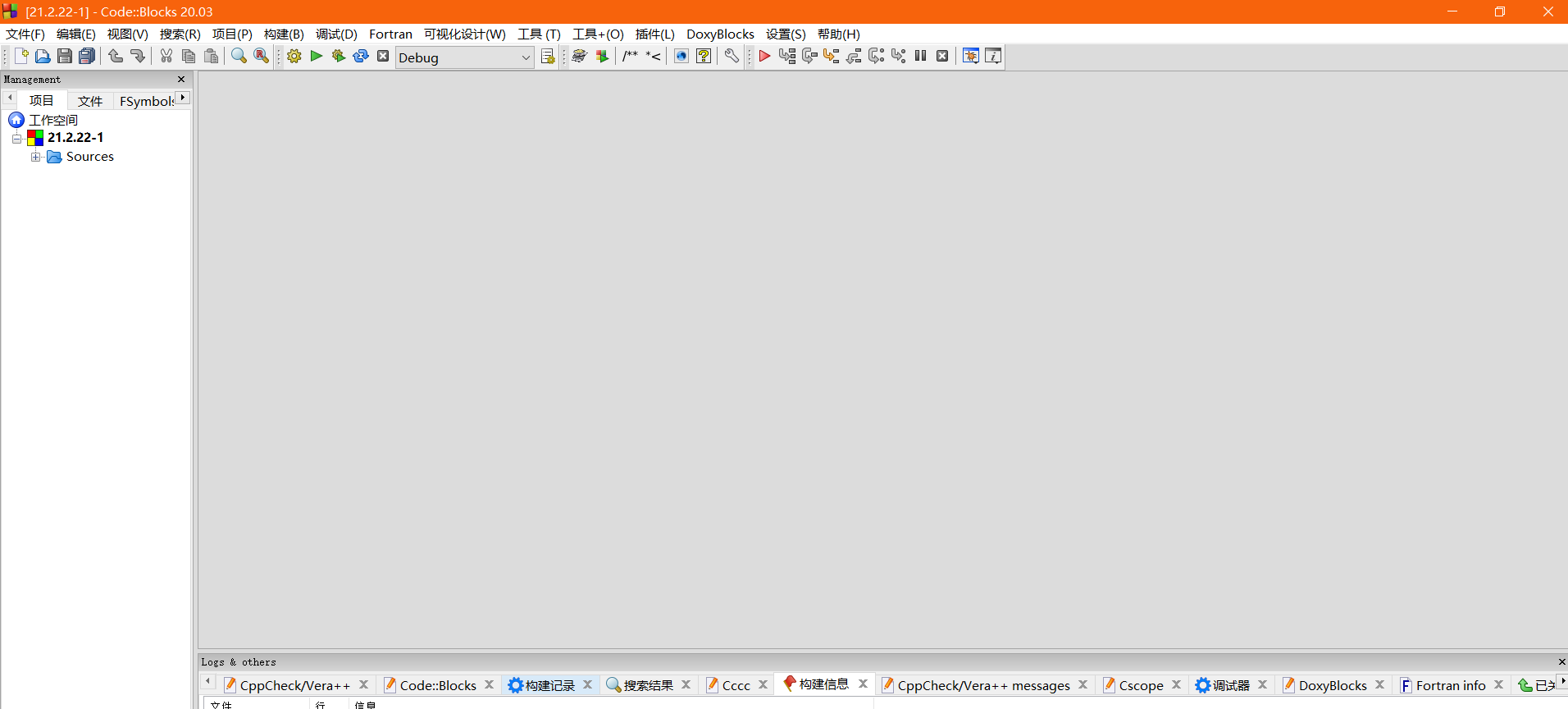
Task: Click the Paste clipboard icon
Action: tap(211, 56)
